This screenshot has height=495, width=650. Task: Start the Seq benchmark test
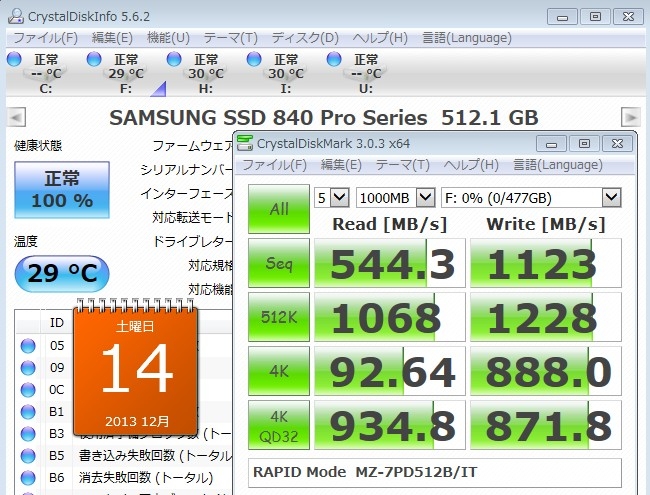click(279, 263)
